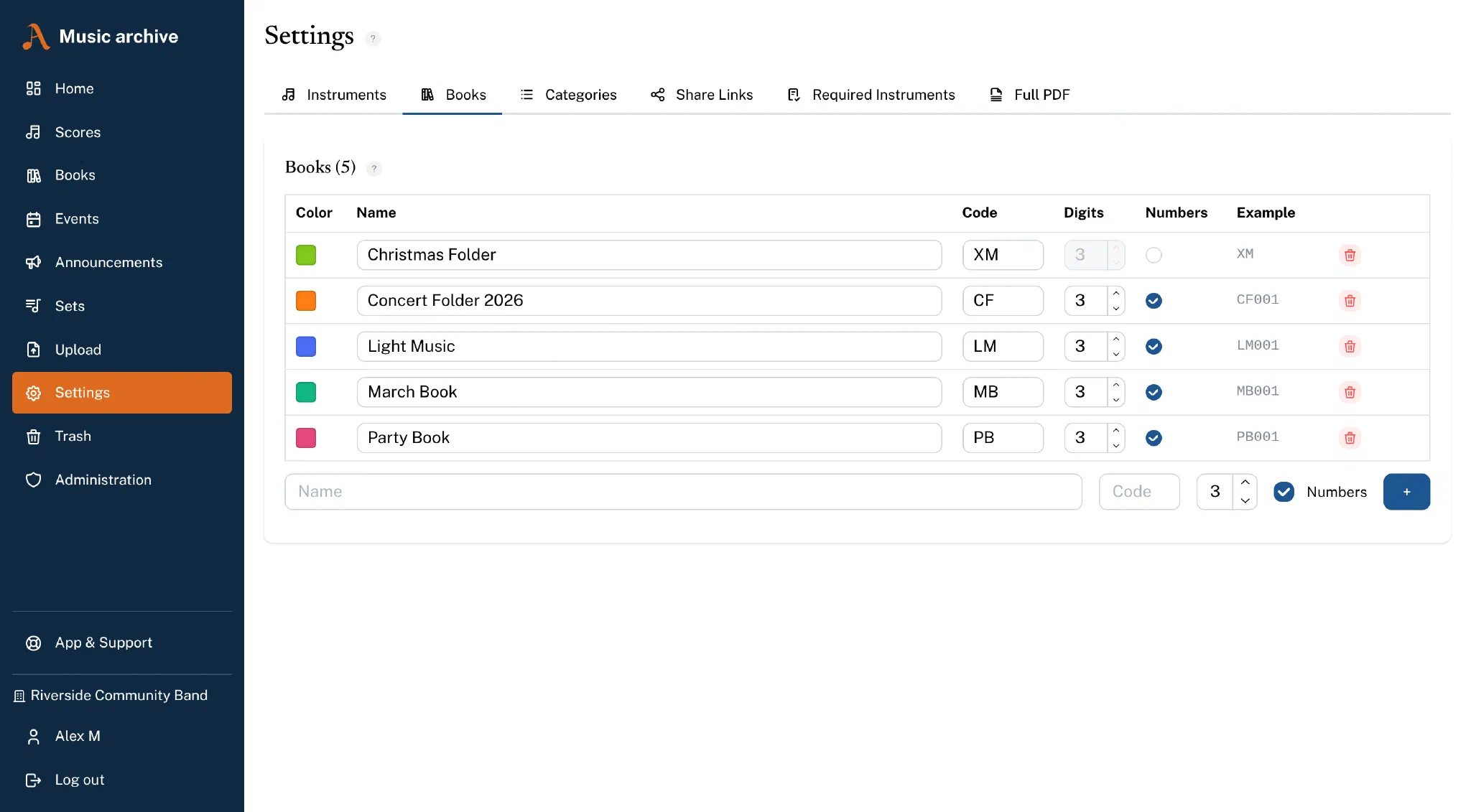Increase digits for Concert Folder 2026

[x=1116, y=294]
